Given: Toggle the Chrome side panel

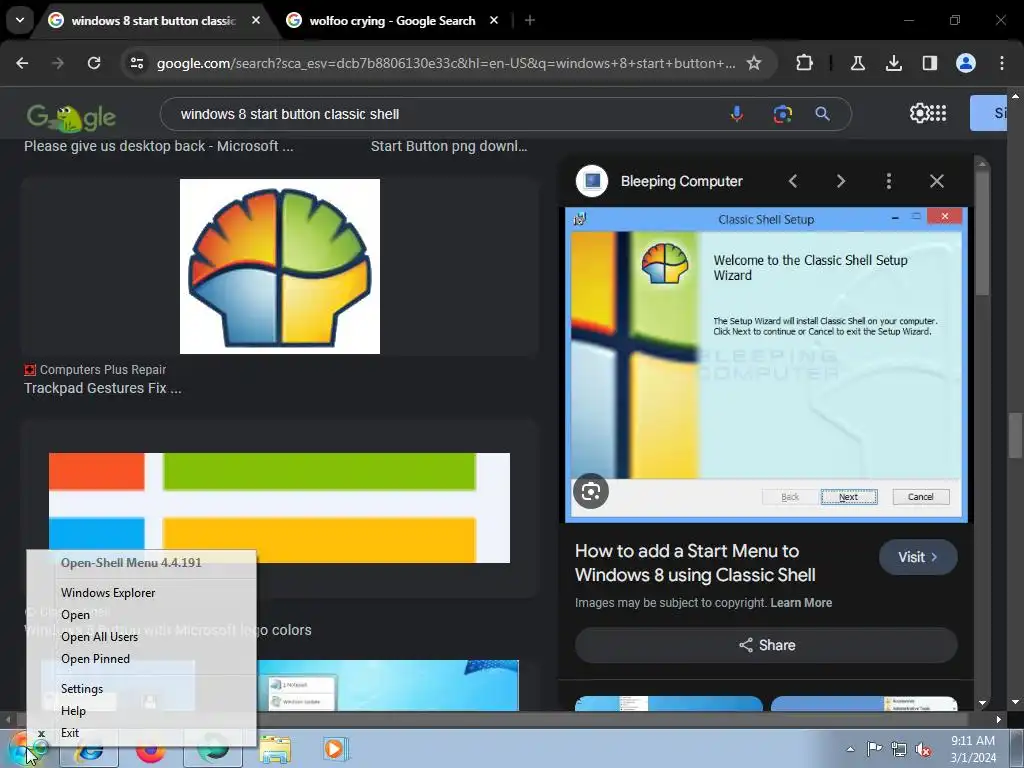Looking at the screenshot, I should coord(929,63).
